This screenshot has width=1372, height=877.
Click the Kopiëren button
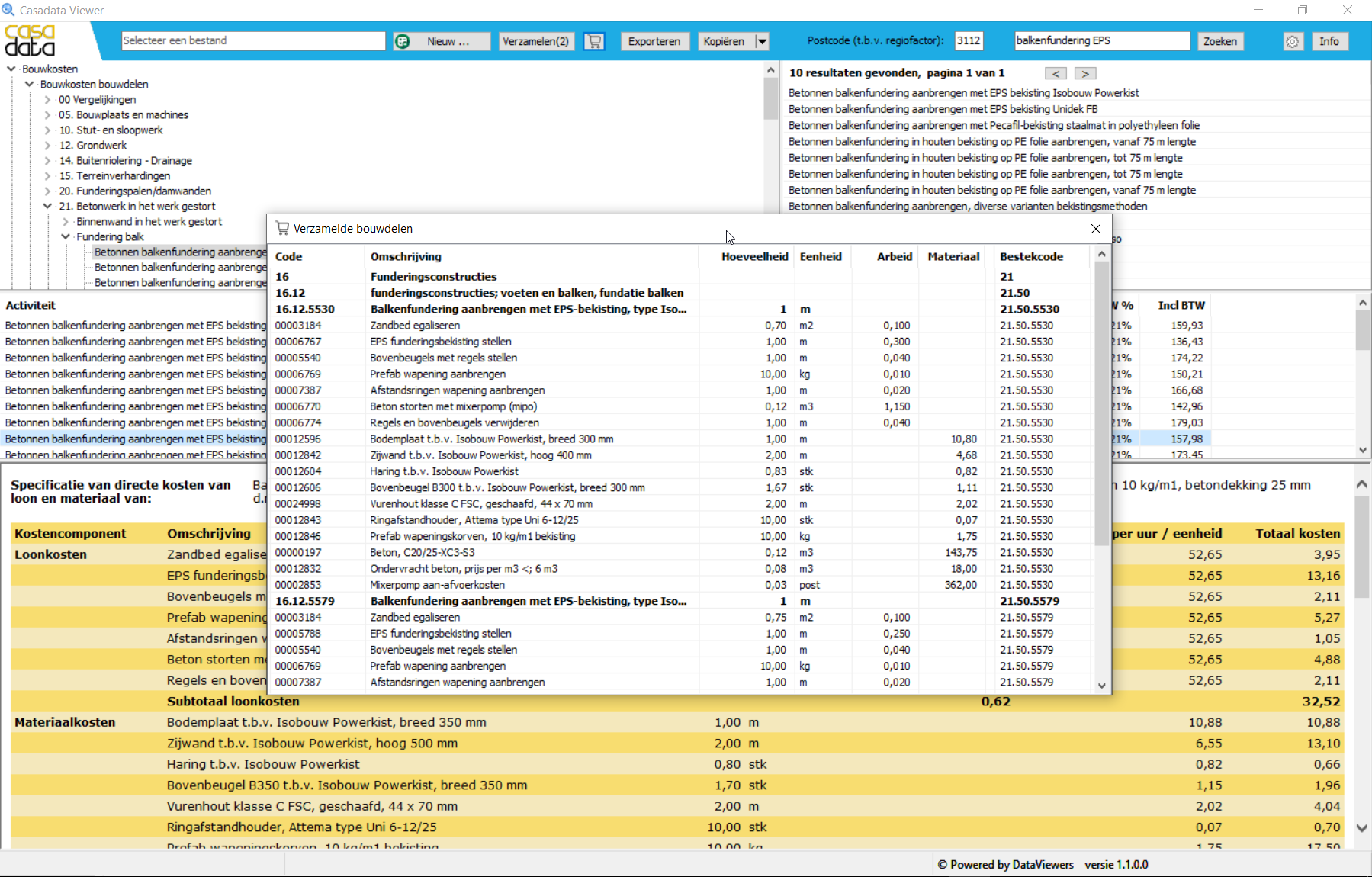(725, 41)
